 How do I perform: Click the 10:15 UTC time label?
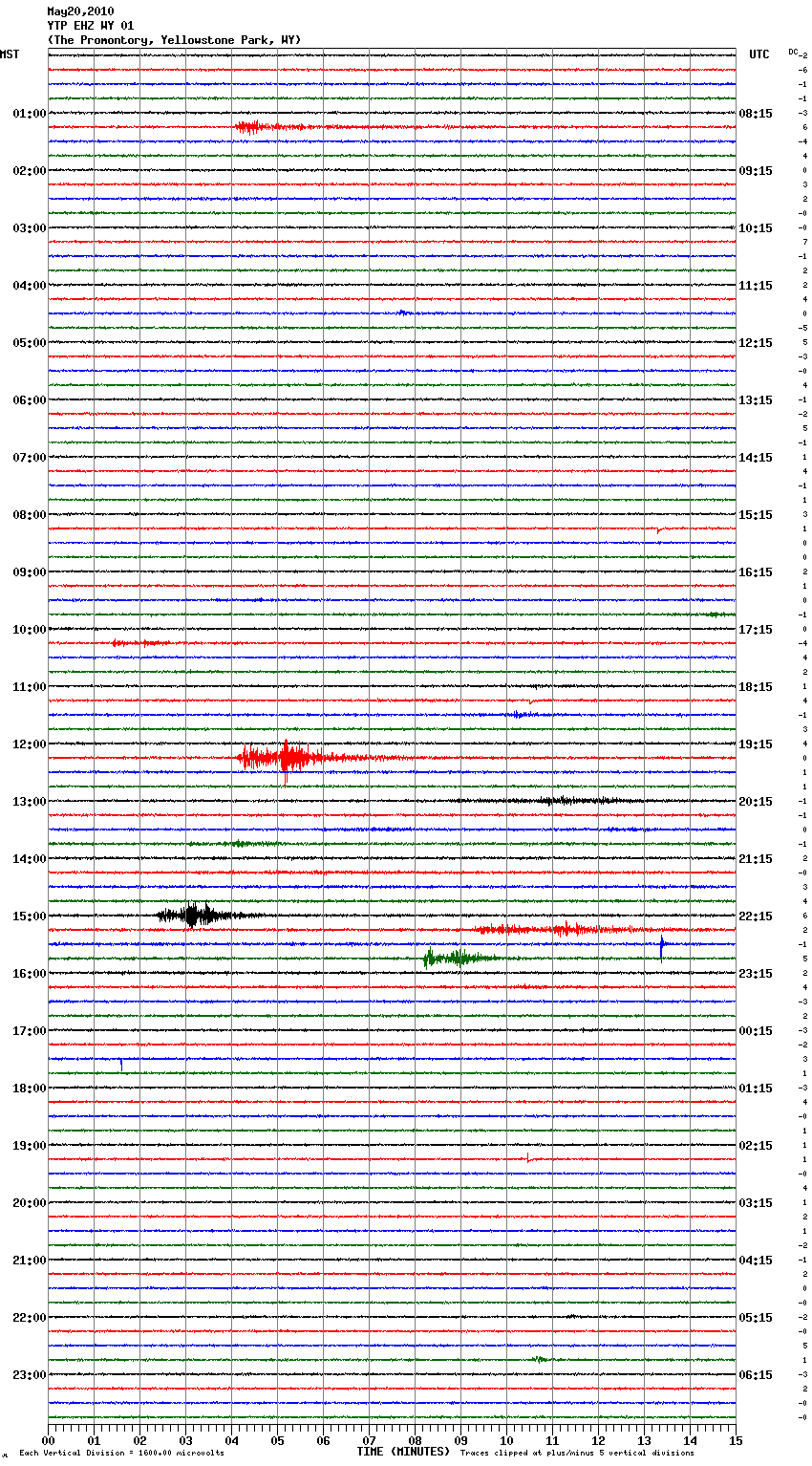click(x=756, y=228)
